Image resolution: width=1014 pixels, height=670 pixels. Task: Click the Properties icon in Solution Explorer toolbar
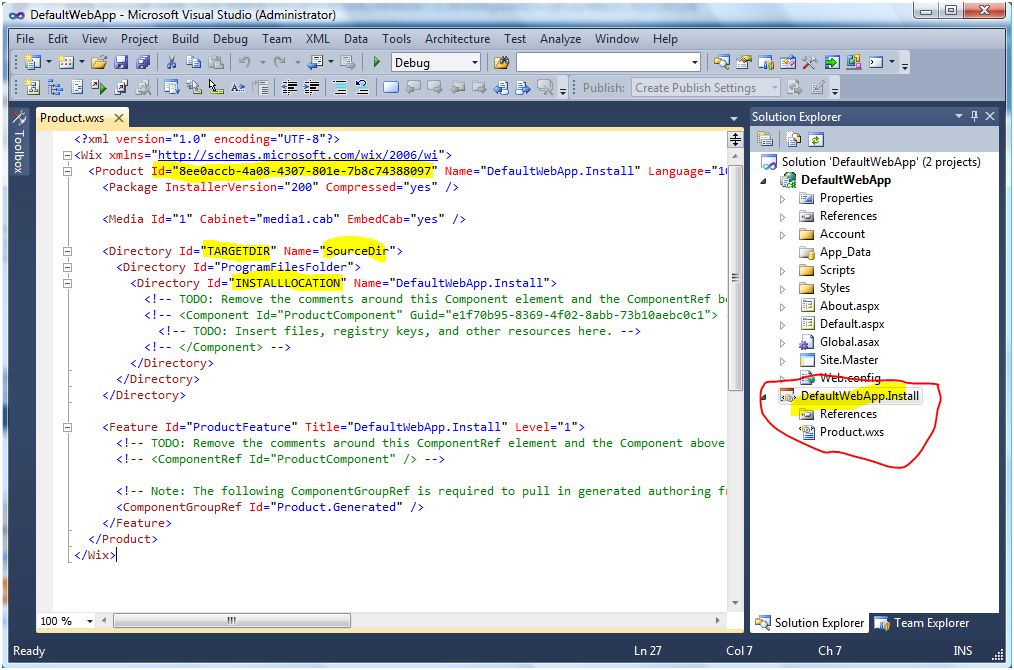765,139
